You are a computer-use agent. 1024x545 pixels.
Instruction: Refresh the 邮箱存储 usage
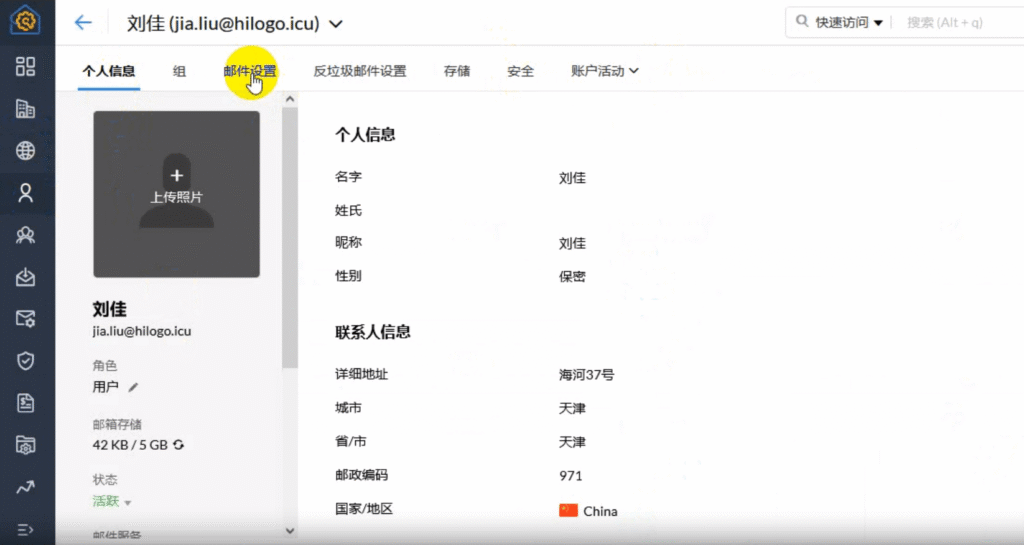(x=178, y=445)
